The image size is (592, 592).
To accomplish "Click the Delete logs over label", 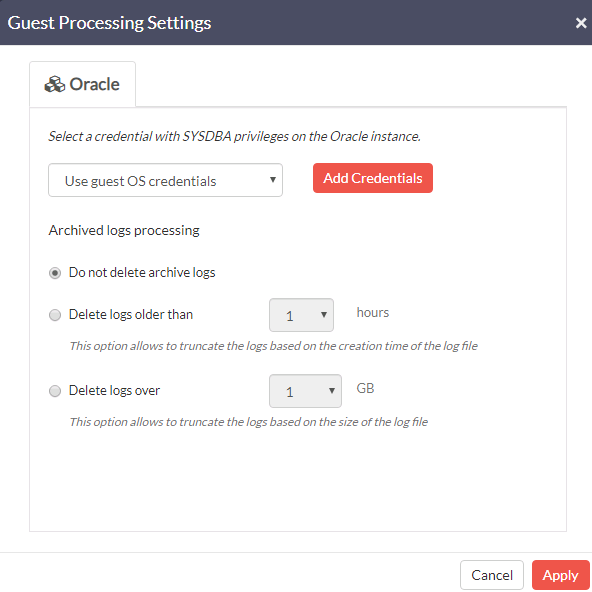I will (114, 390).
